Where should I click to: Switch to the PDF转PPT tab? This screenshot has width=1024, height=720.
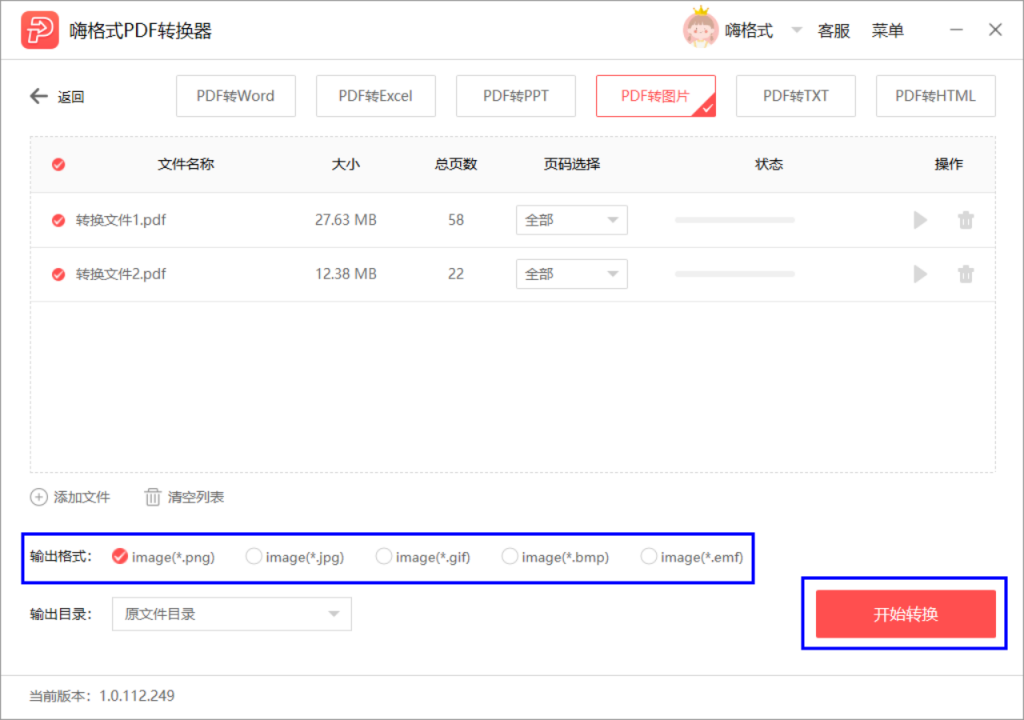tap(516, 96)
